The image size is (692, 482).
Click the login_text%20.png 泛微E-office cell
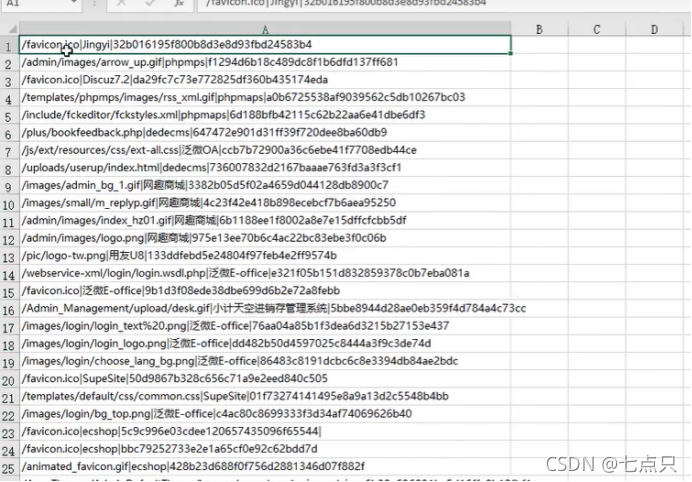(x=265, y=326)
